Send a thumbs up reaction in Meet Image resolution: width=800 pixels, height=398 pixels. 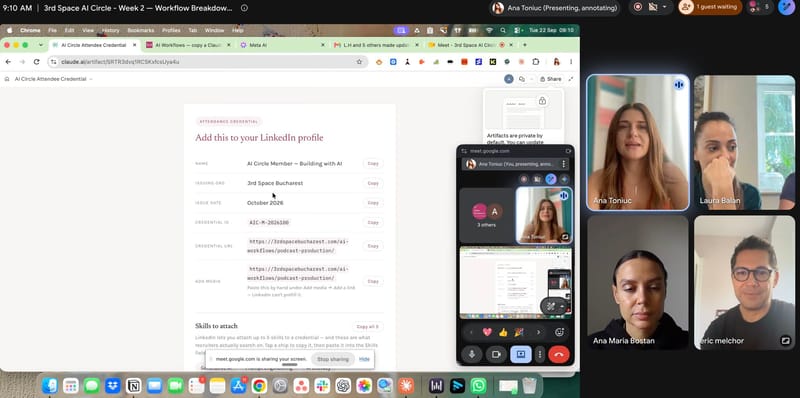(x=503, y=332)
